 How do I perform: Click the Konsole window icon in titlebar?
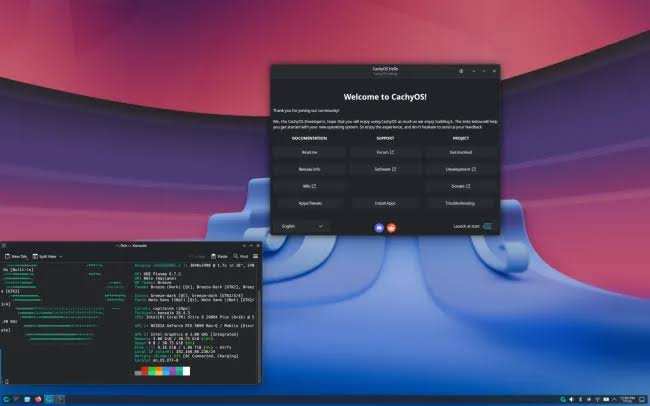pyautogui.click(x=4, y=246)
